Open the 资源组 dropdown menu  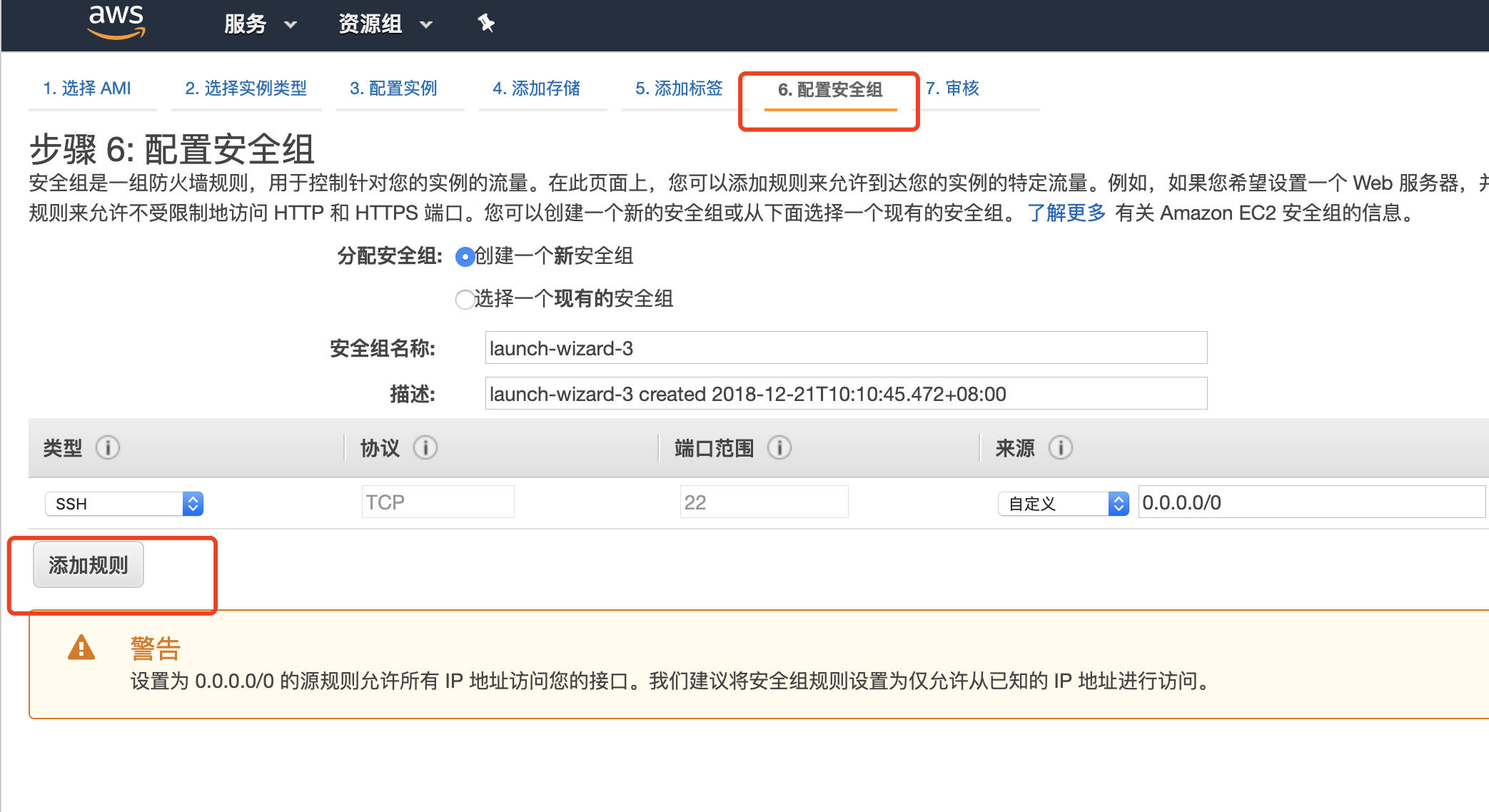tap(385, 24)
